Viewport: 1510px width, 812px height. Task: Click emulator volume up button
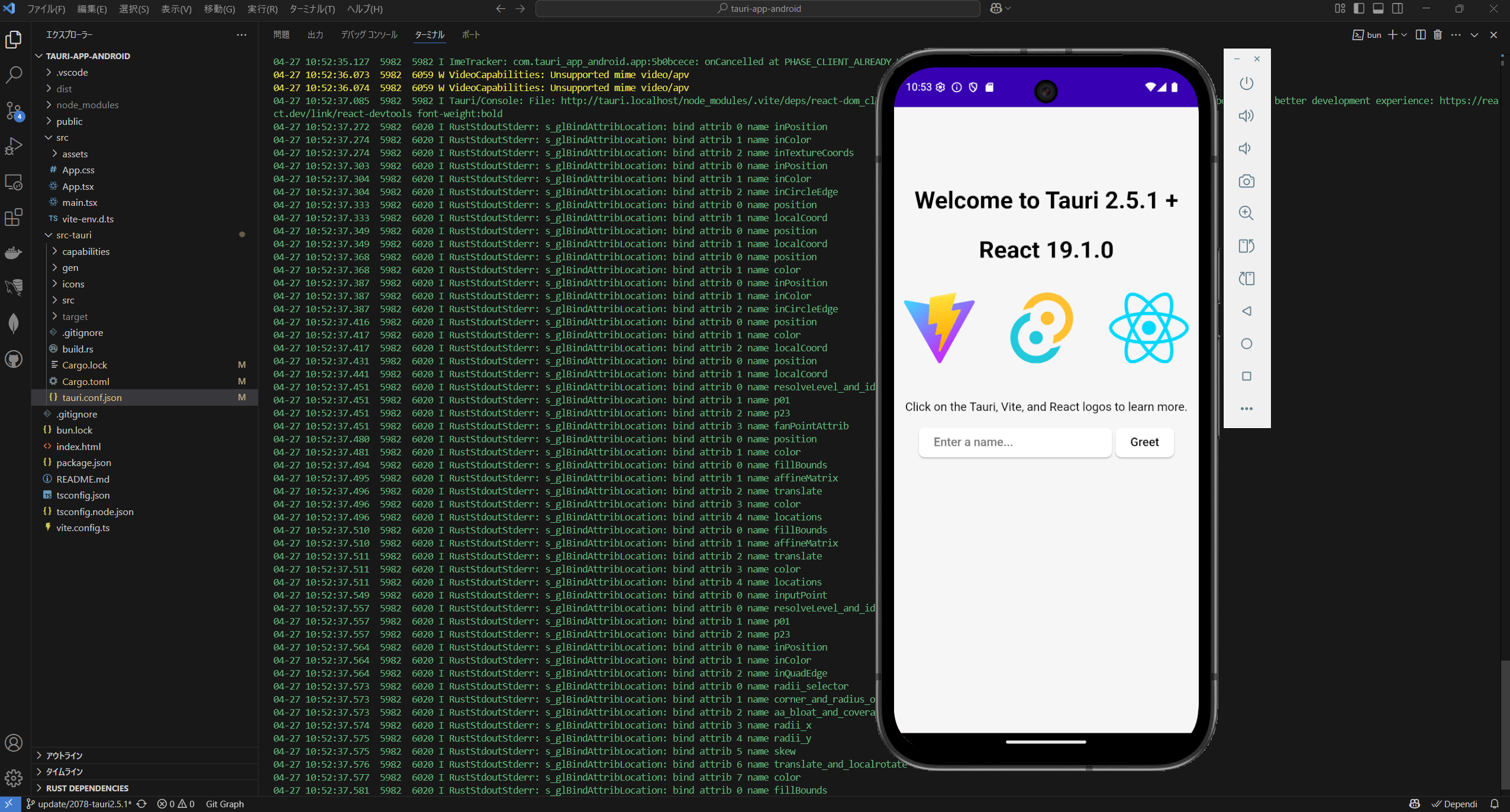(1246, 116)
